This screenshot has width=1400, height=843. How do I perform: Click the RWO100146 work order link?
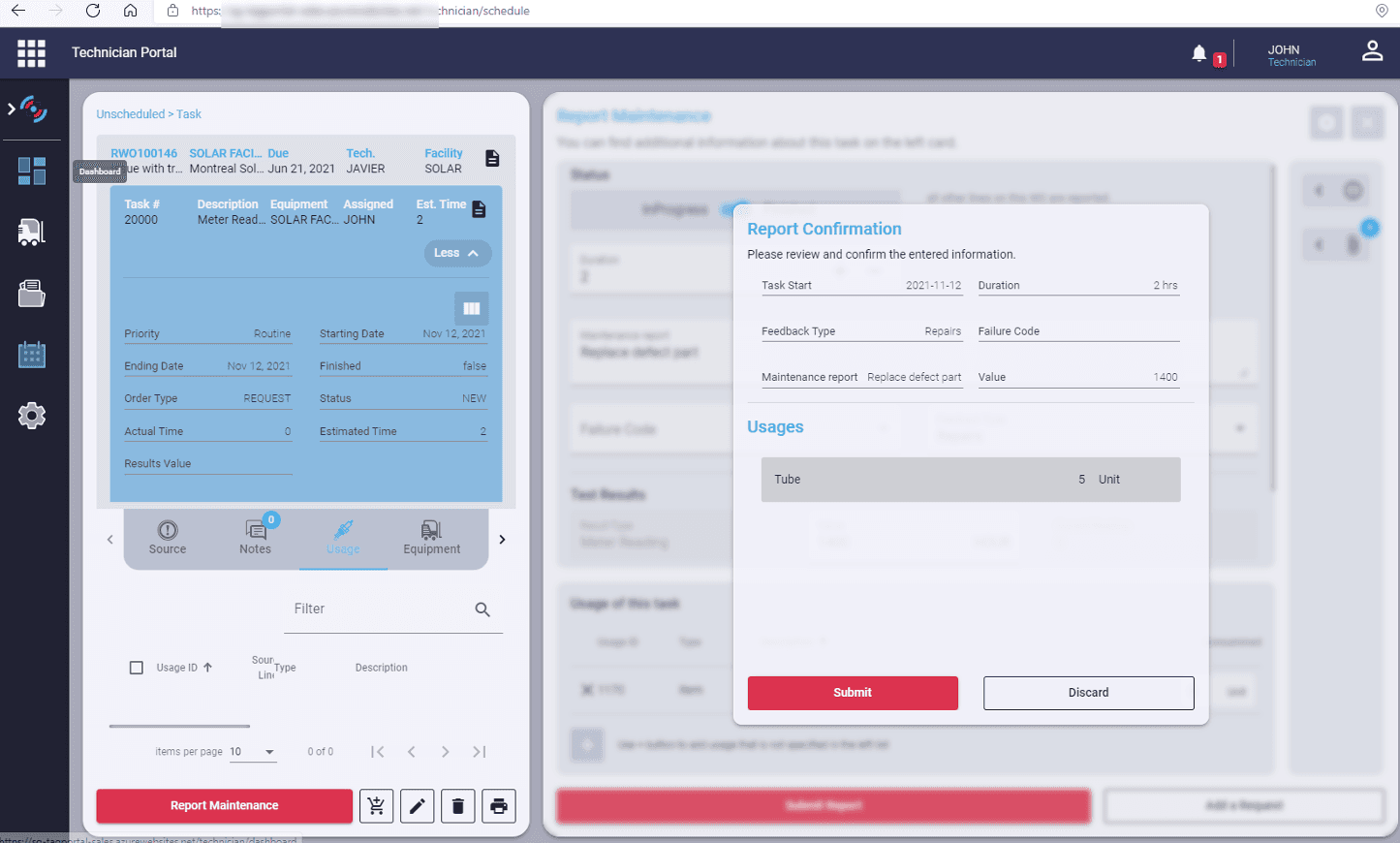[143, 153]
